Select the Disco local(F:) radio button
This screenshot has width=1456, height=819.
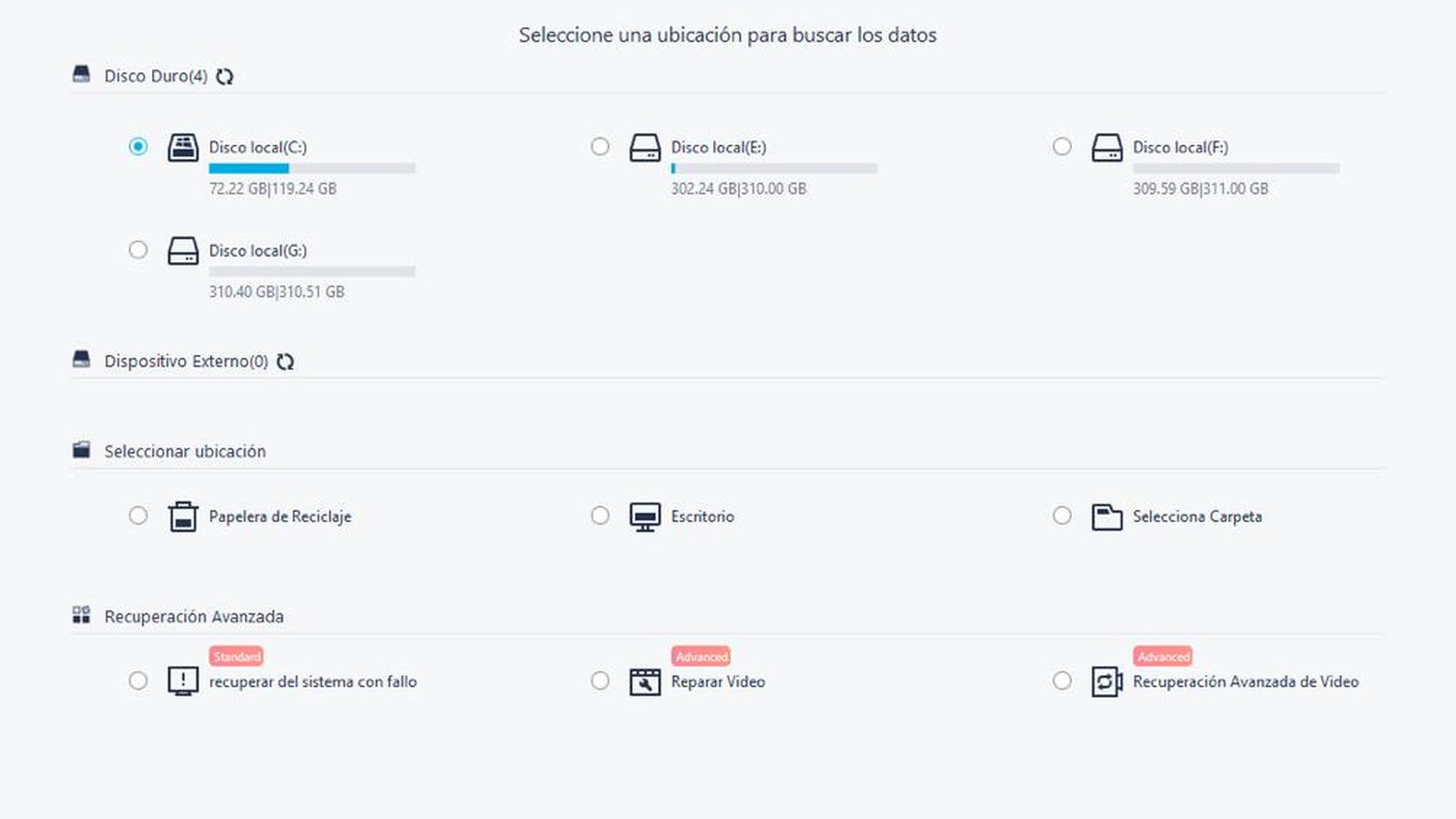[1062, 147]
